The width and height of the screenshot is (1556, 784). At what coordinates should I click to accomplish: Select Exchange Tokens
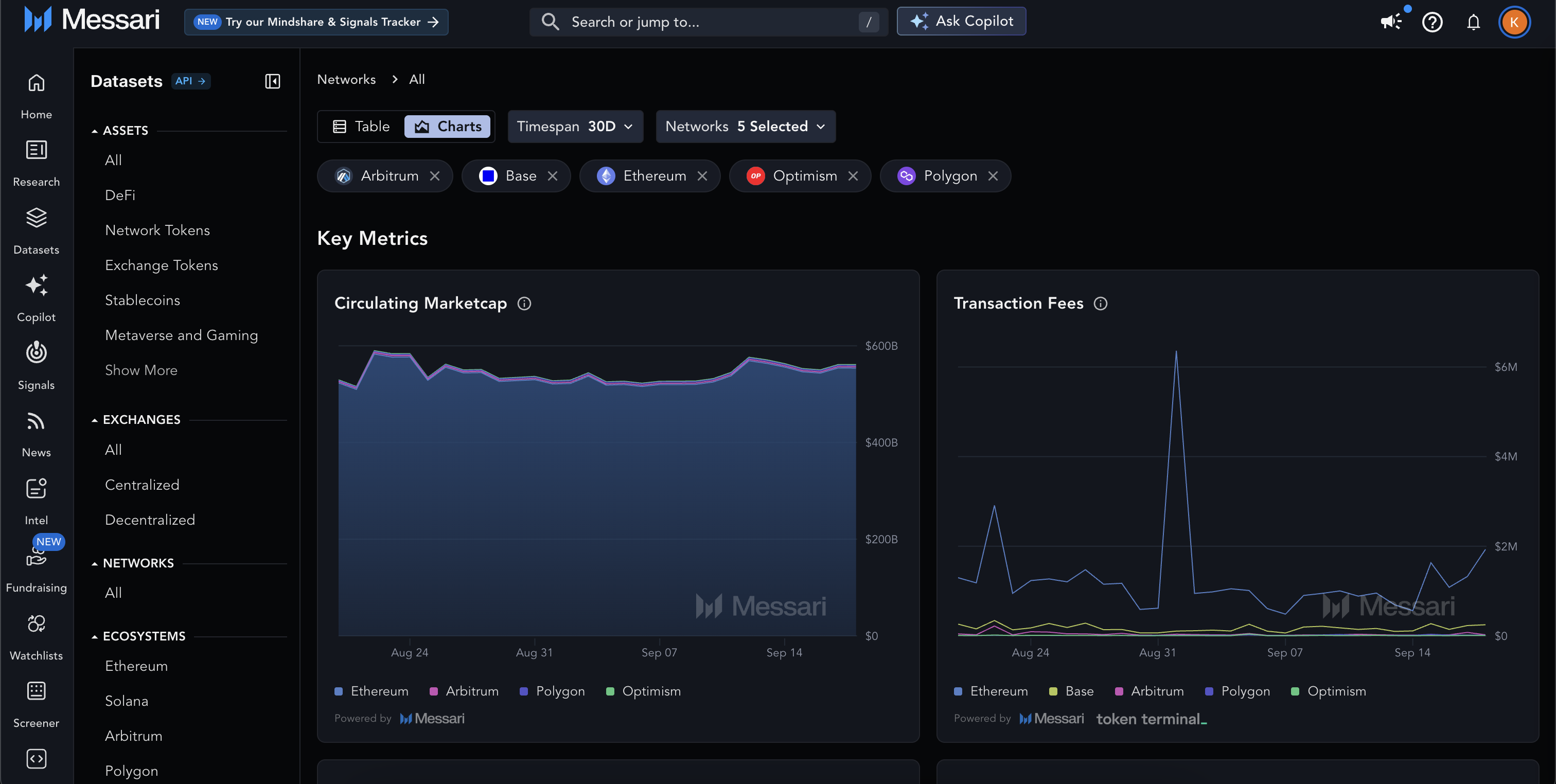(161, 265)
